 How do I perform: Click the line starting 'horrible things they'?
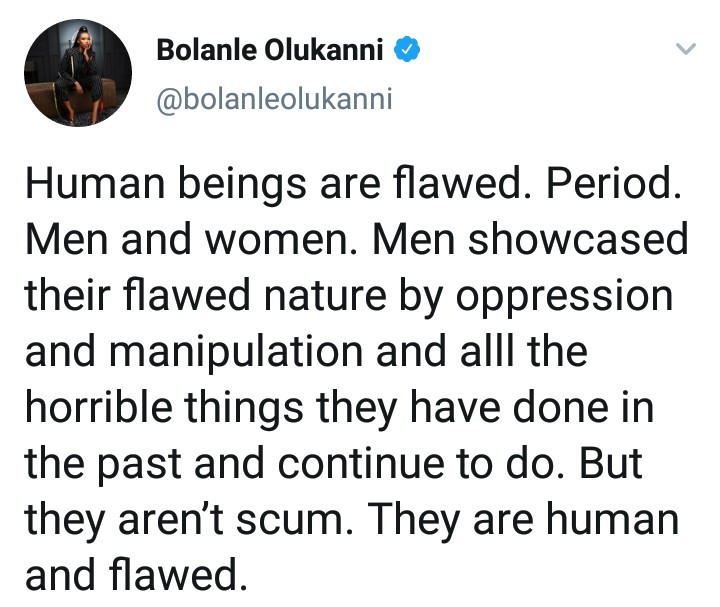pyautogui.click(x=339, y=409)
